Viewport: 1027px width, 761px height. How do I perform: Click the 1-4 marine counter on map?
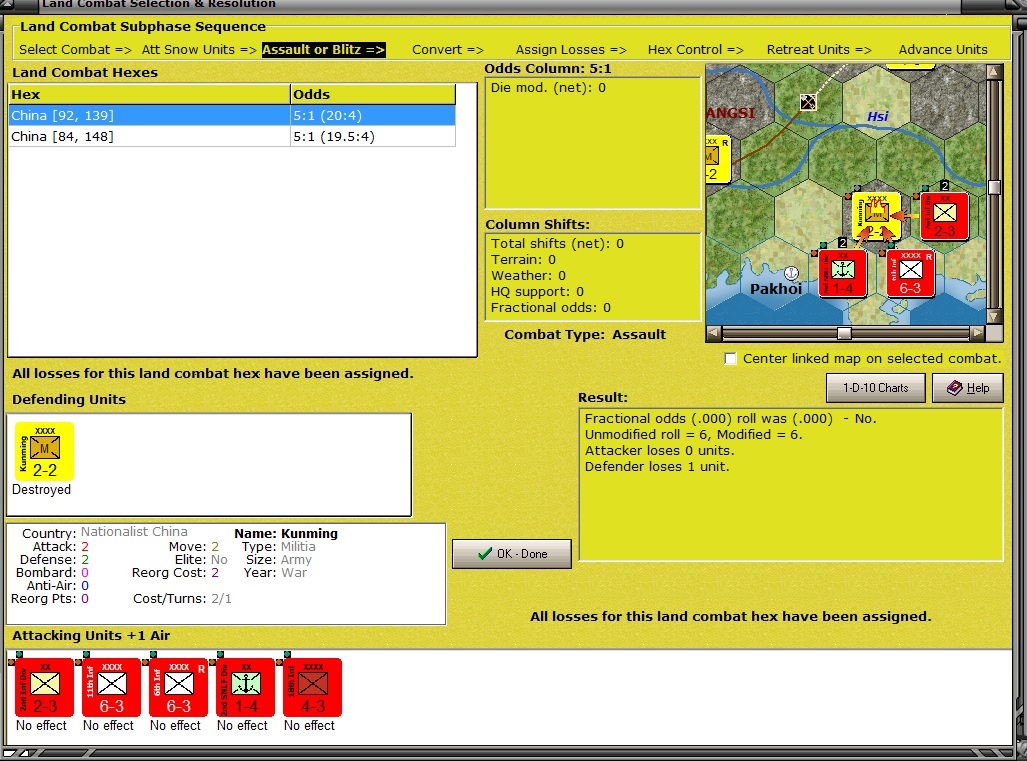click(x=843, y=273)
